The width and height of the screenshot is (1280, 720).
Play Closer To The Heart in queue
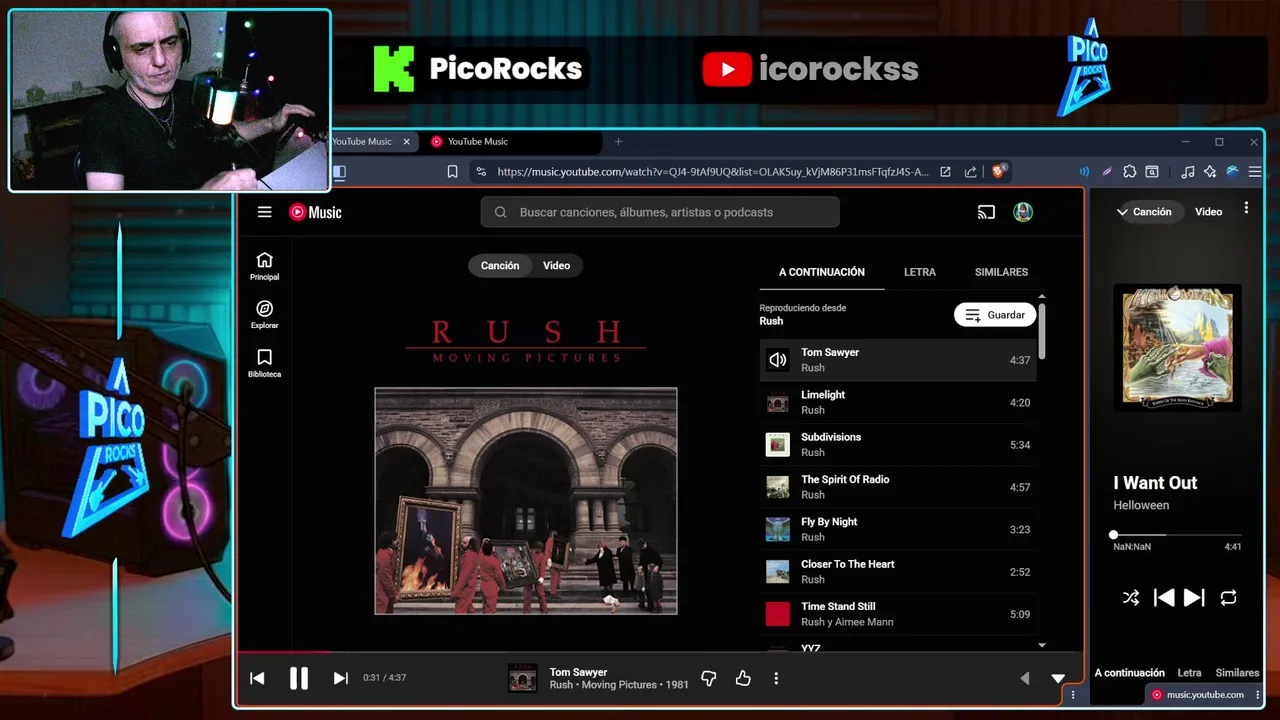point(898,572)
